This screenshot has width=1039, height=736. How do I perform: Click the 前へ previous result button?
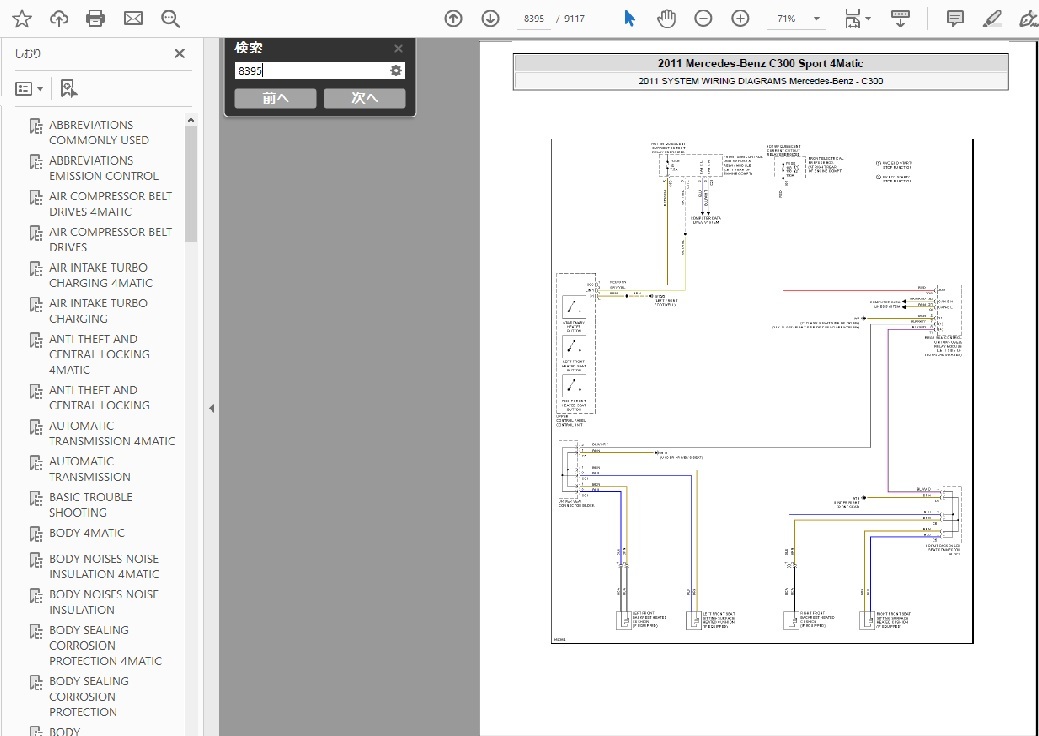coord(275,98)
